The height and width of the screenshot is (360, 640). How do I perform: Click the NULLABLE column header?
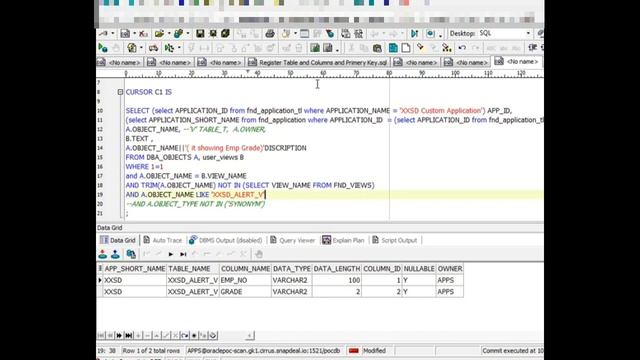tap(419, 269)
